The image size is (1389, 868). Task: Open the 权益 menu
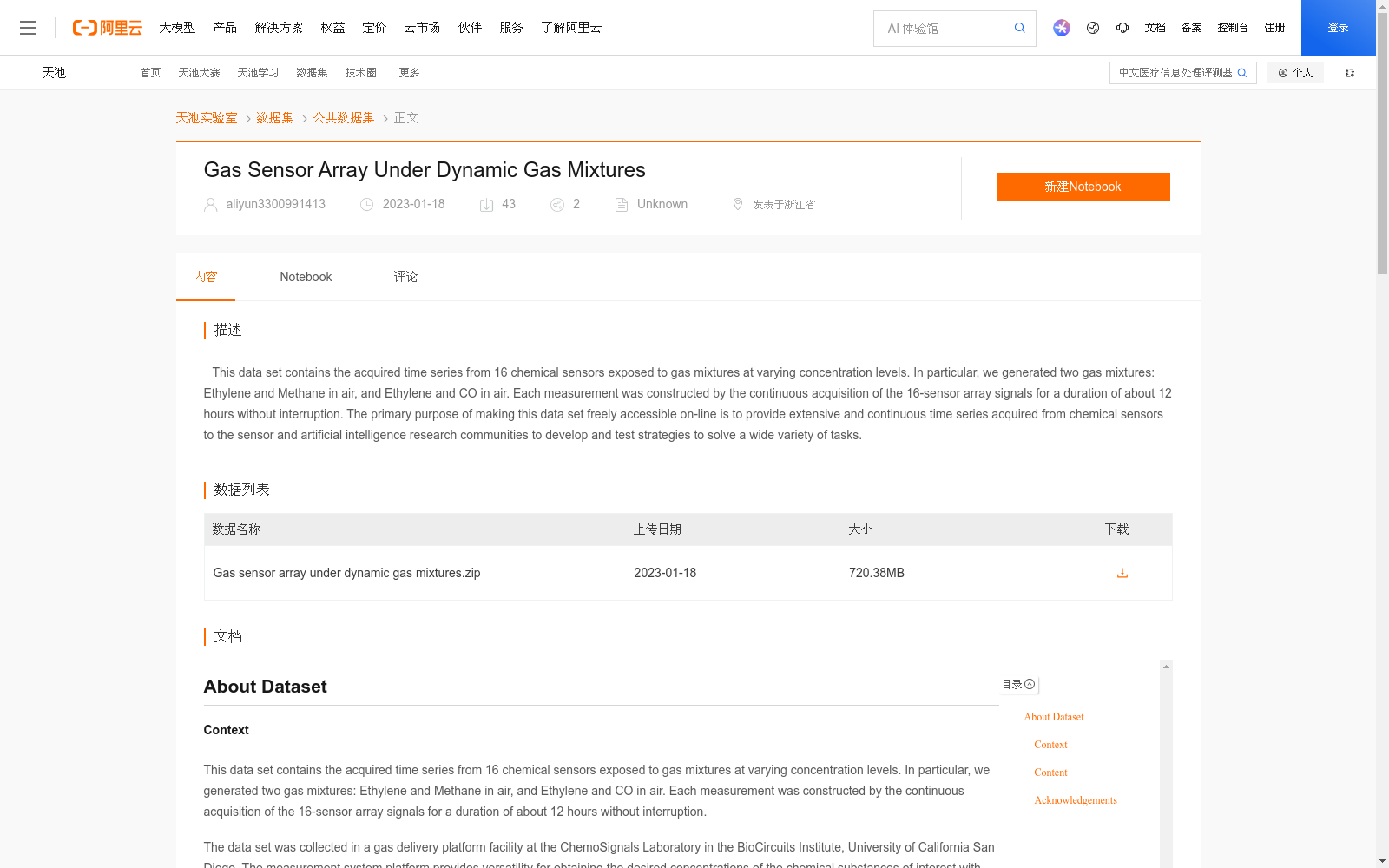332,28
